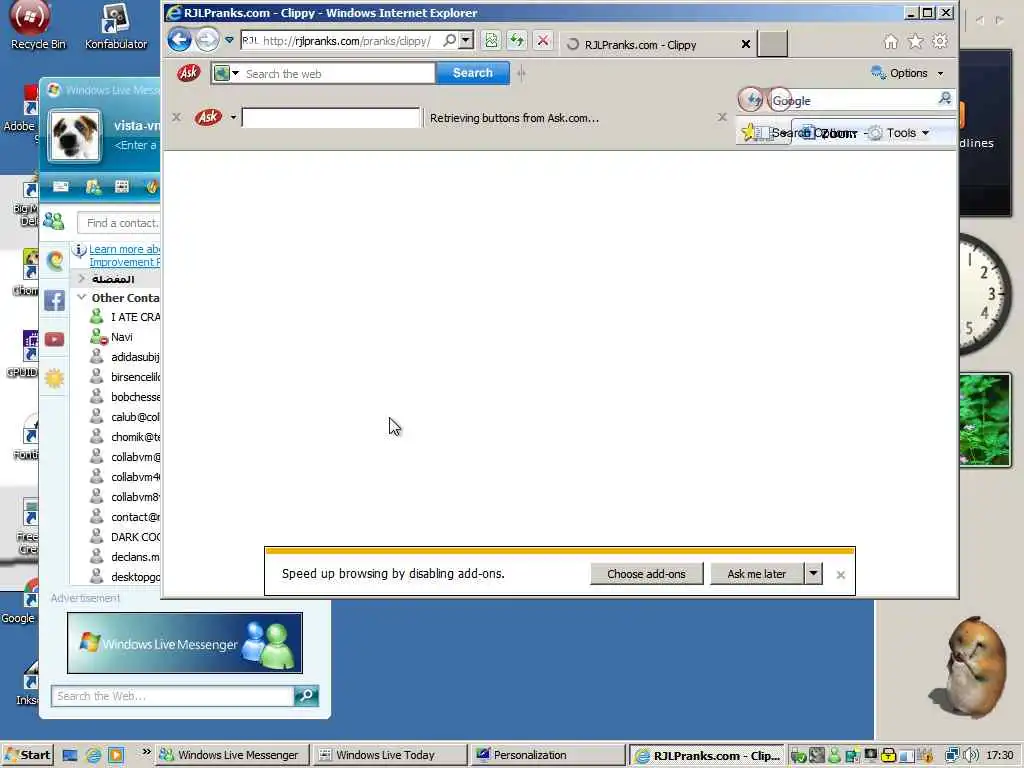
Task: Click the Ask logo on upper toolbar
Action: [189, 72]
